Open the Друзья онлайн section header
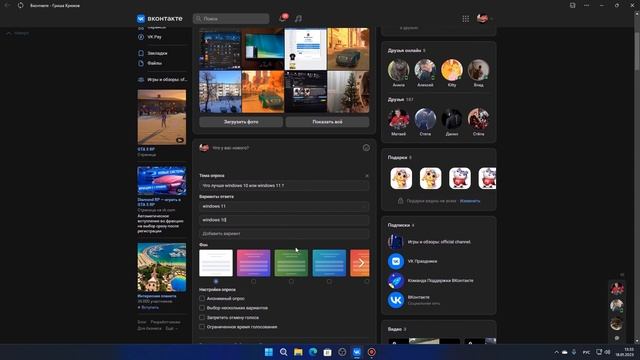The image size is (640, 360). (x=404, y=51)
